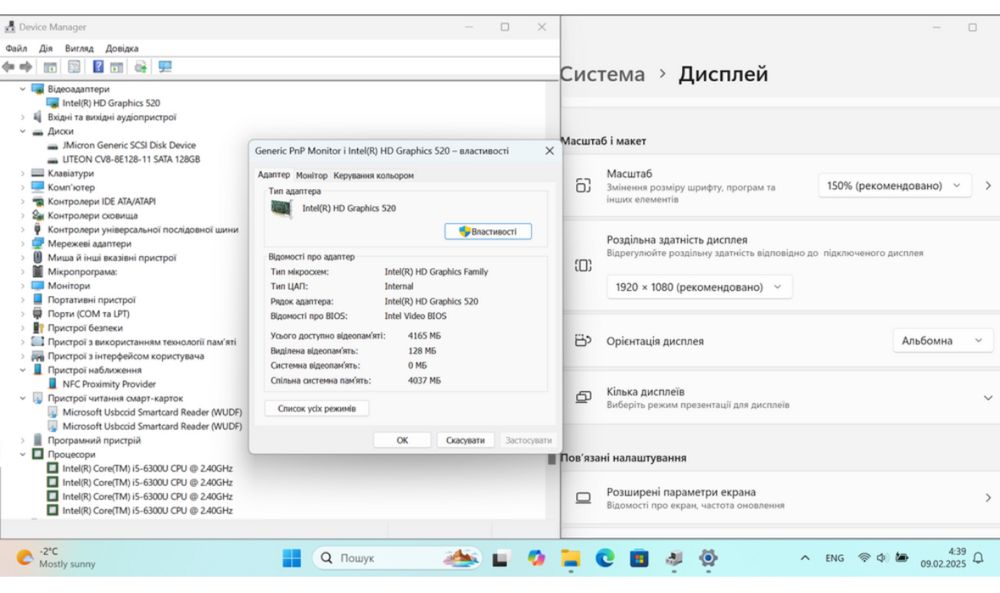
Task: Click the chip icon beside Мікропрограма
Action: point(38,271)
